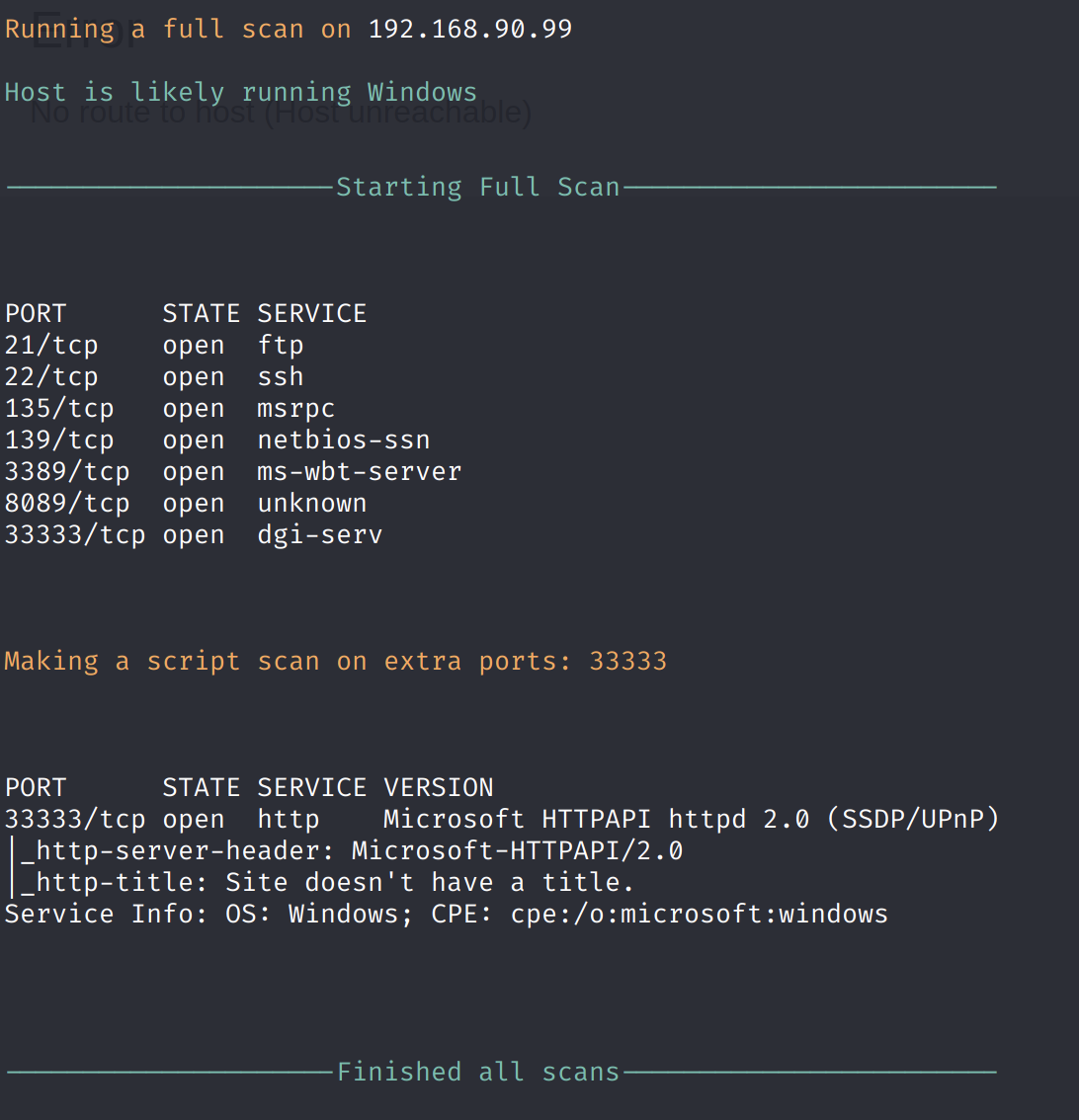Select the 3389/tcp port text
This screenshot has height=1120, width=1079.
pyautogui.click(x=67, y=472)
